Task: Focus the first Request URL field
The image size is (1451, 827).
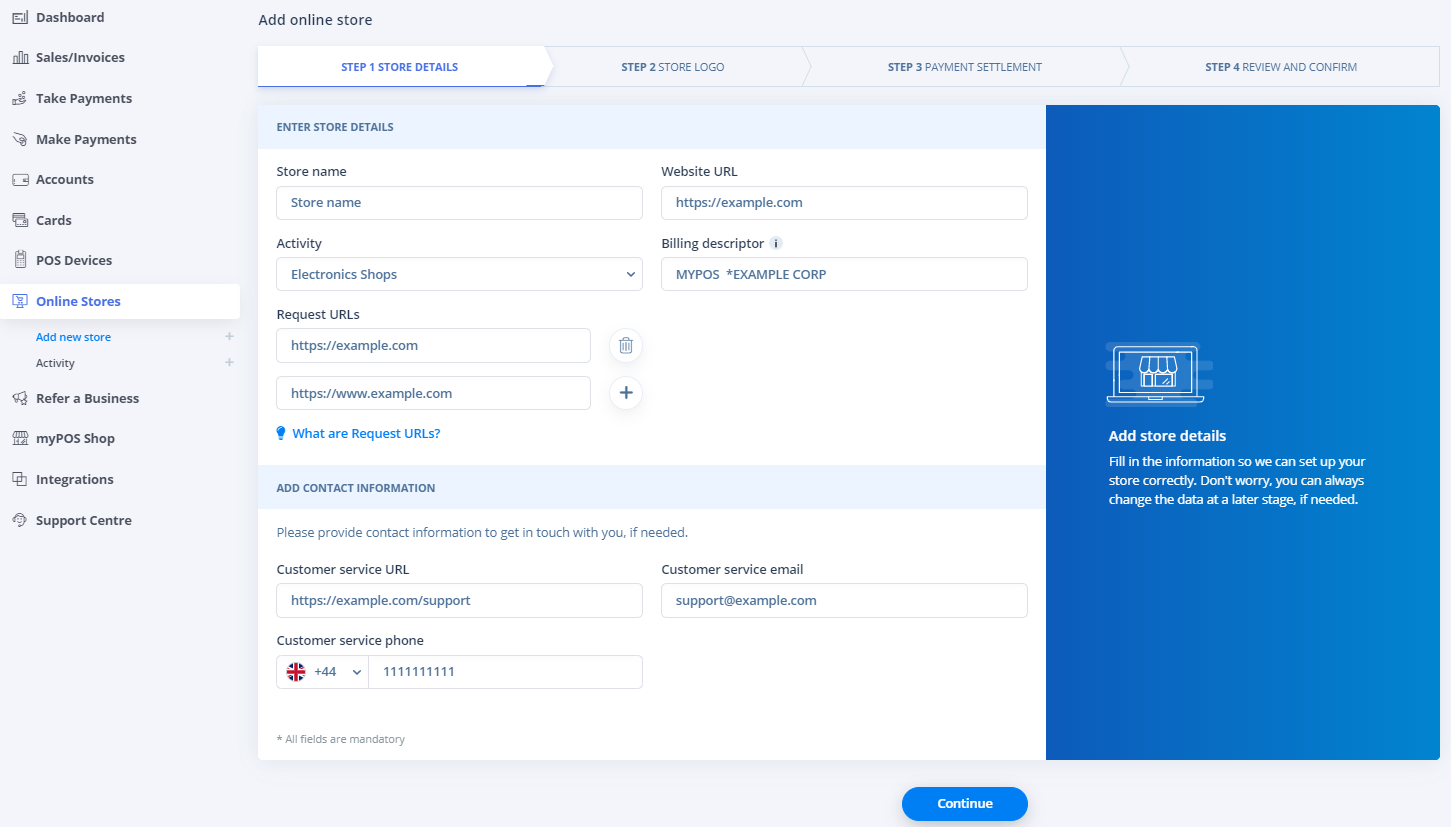Action: click(x=433, y=346)
